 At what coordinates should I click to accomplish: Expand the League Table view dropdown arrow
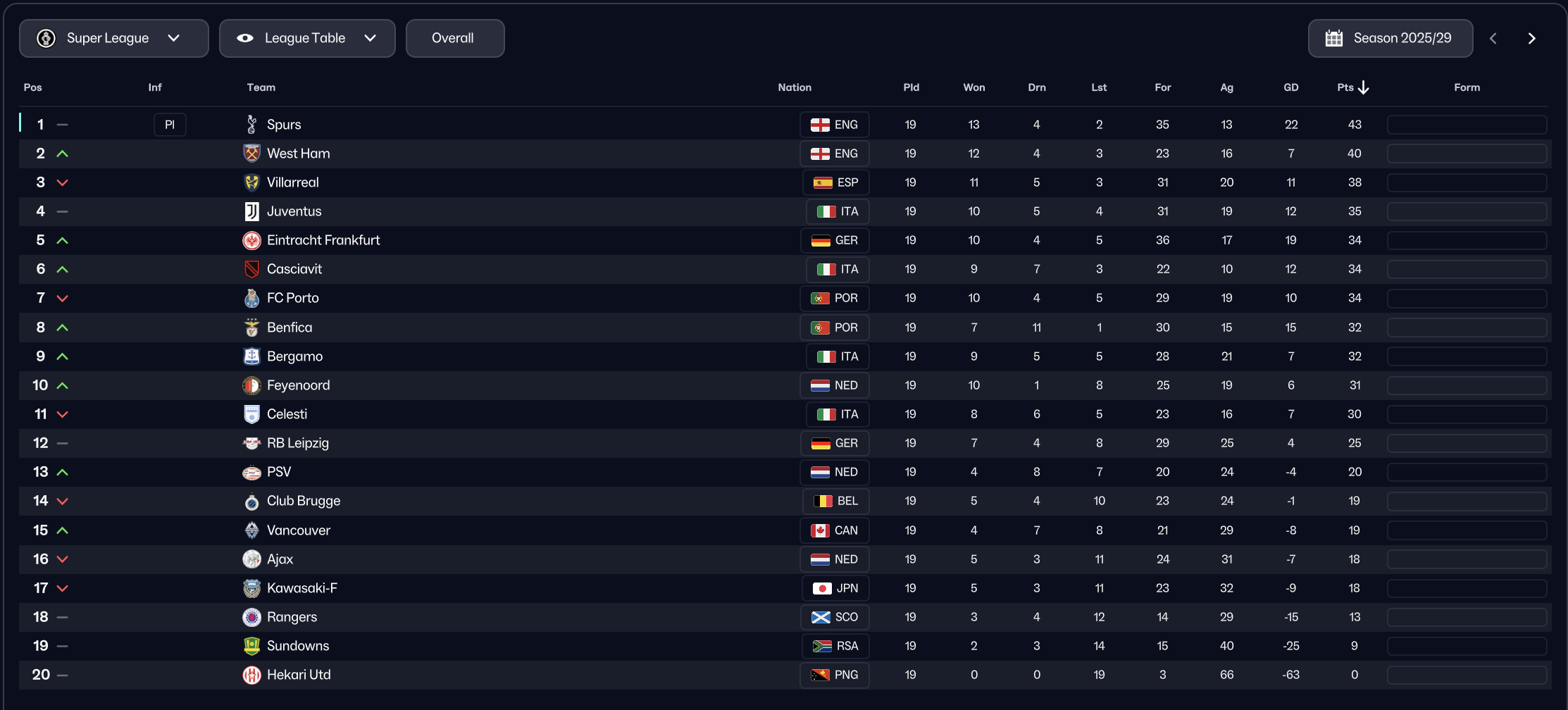point(371,38)
